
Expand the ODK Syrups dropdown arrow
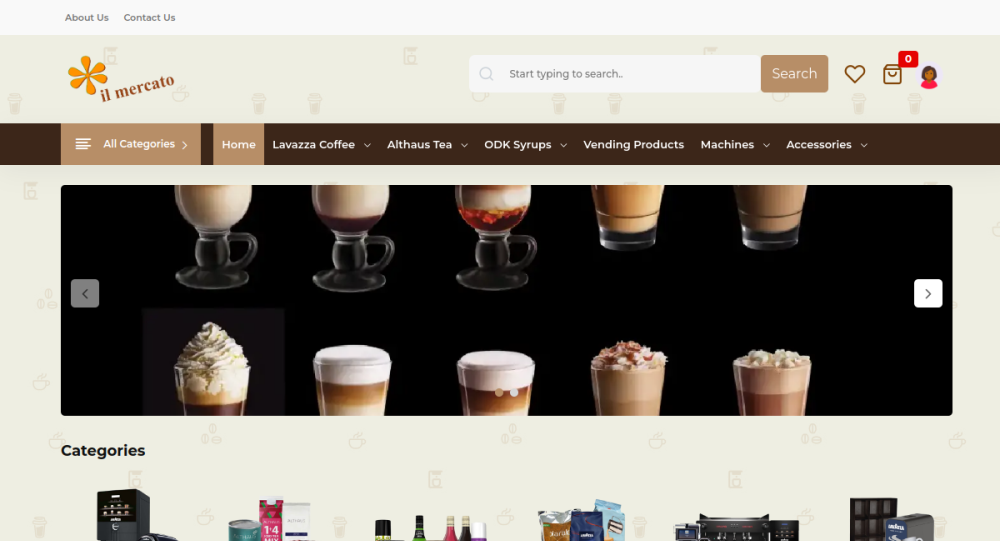click(564, 145)
